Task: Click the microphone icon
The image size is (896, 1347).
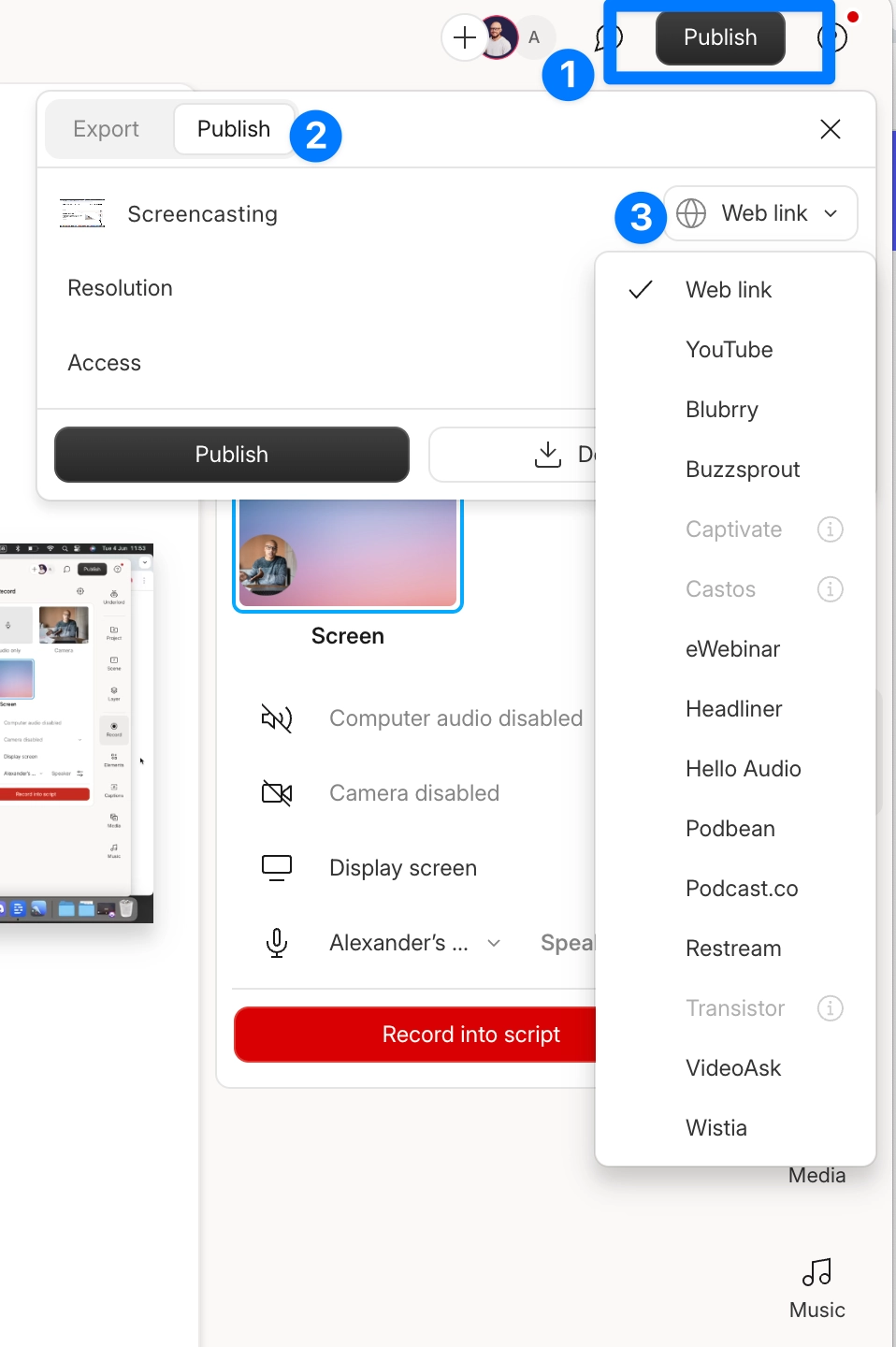Action: pyautogui.click(x=277, y=943)
